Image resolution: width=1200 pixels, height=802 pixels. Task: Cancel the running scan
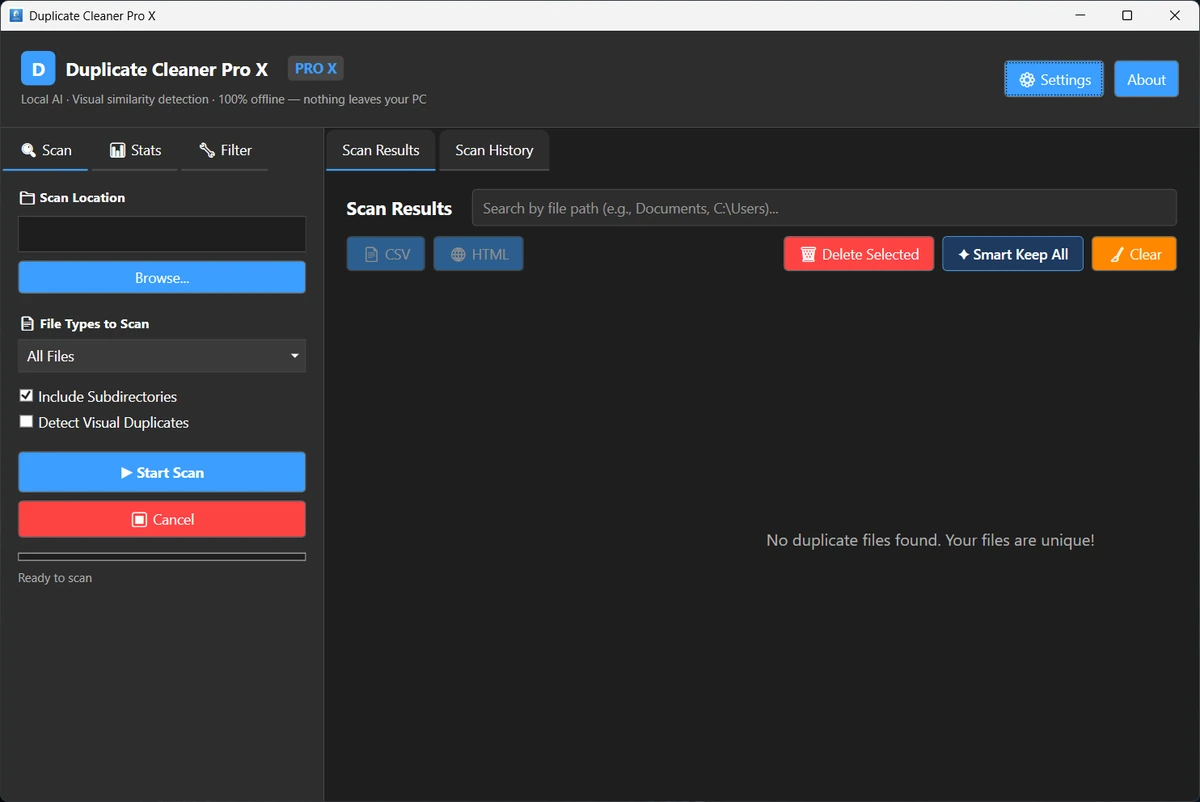(162, 519)
